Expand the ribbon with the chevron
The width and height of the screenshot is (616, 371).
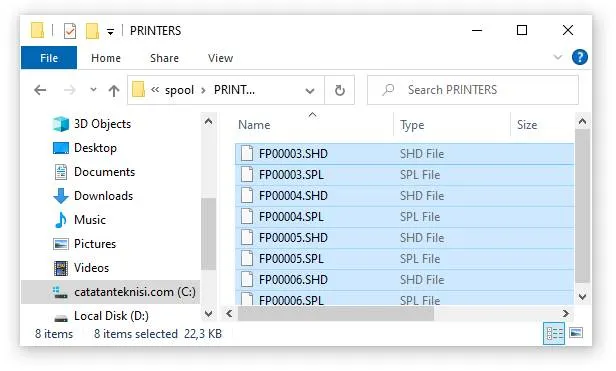(x=557, y=57)
